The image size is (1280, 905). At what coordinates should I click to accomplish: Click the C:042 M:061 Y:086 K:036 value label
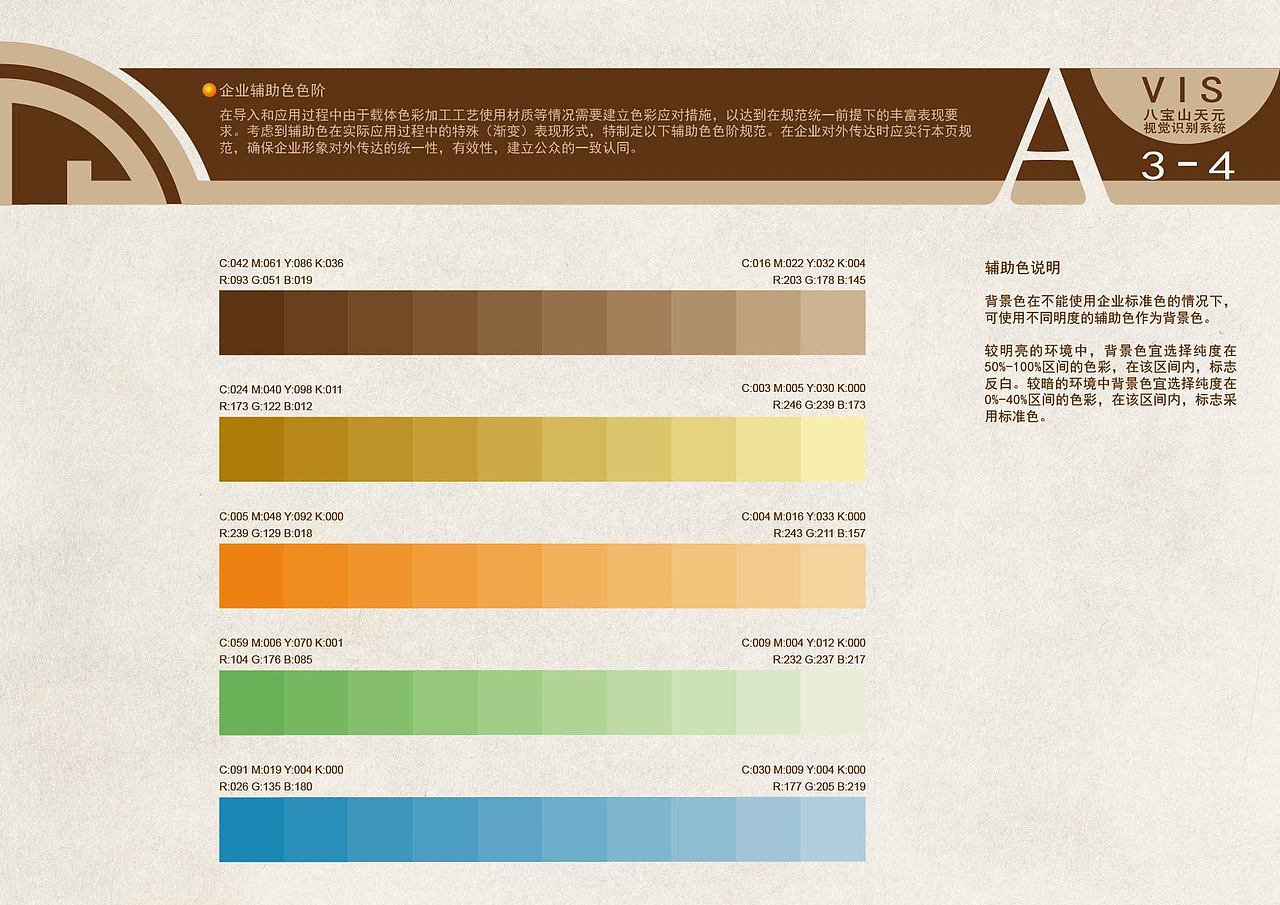tap(280, 263)
